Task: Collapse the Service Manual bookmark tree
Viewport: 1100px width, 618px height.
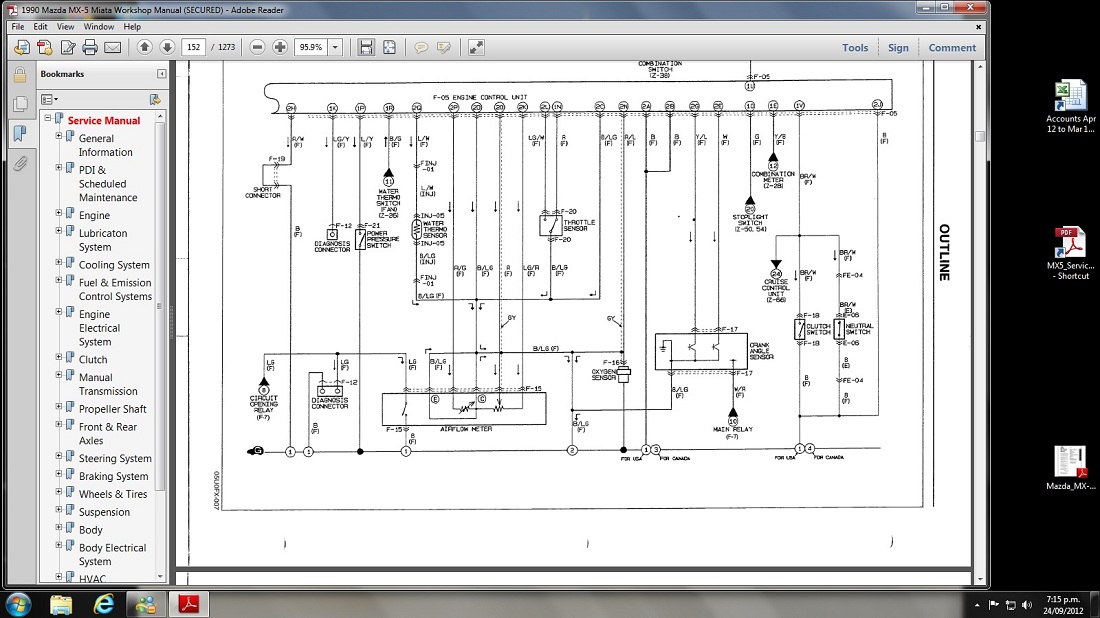Action: pos(48,118)
